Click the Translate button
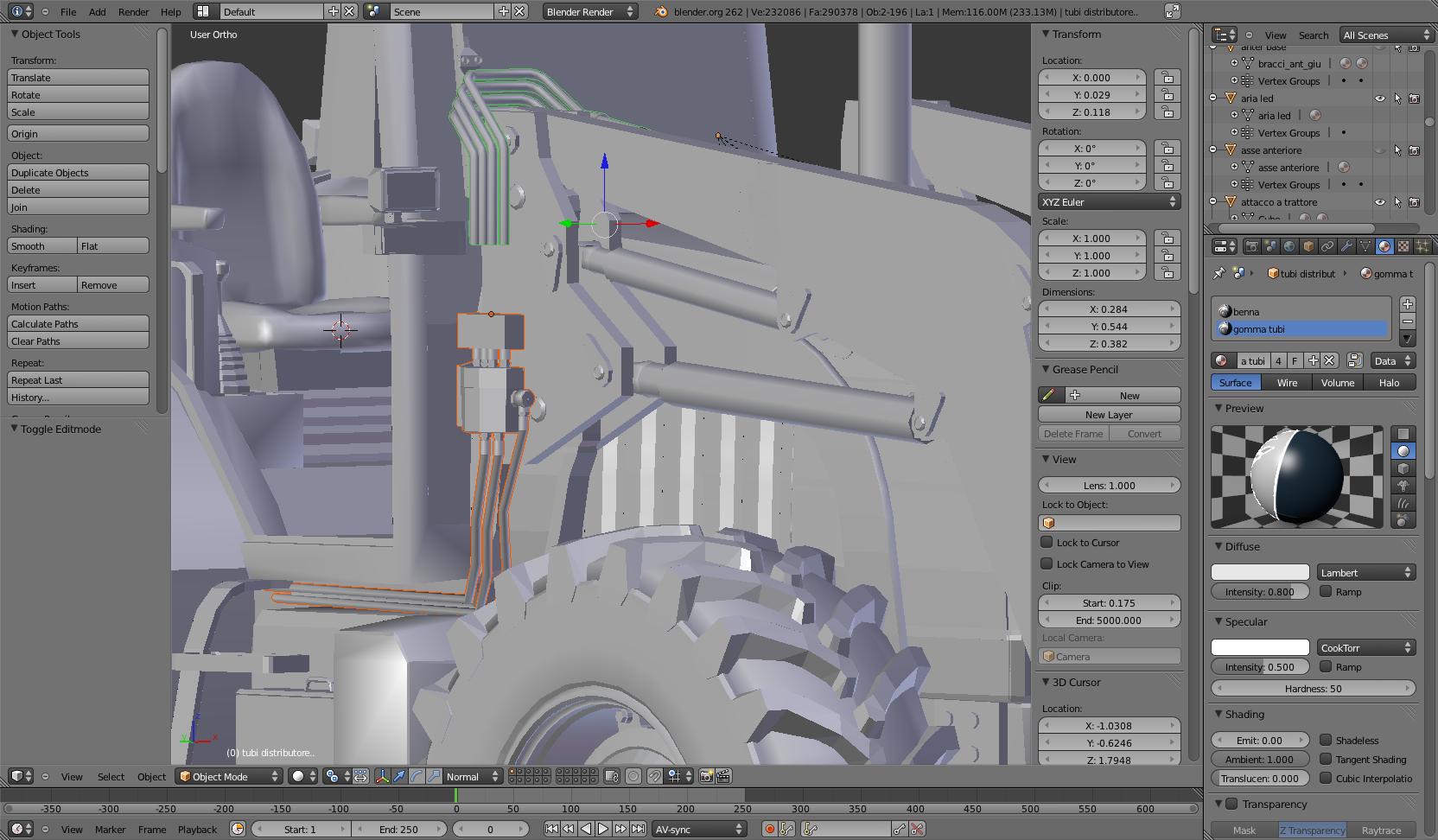1438x840 pixels. [x=78, y=77]
